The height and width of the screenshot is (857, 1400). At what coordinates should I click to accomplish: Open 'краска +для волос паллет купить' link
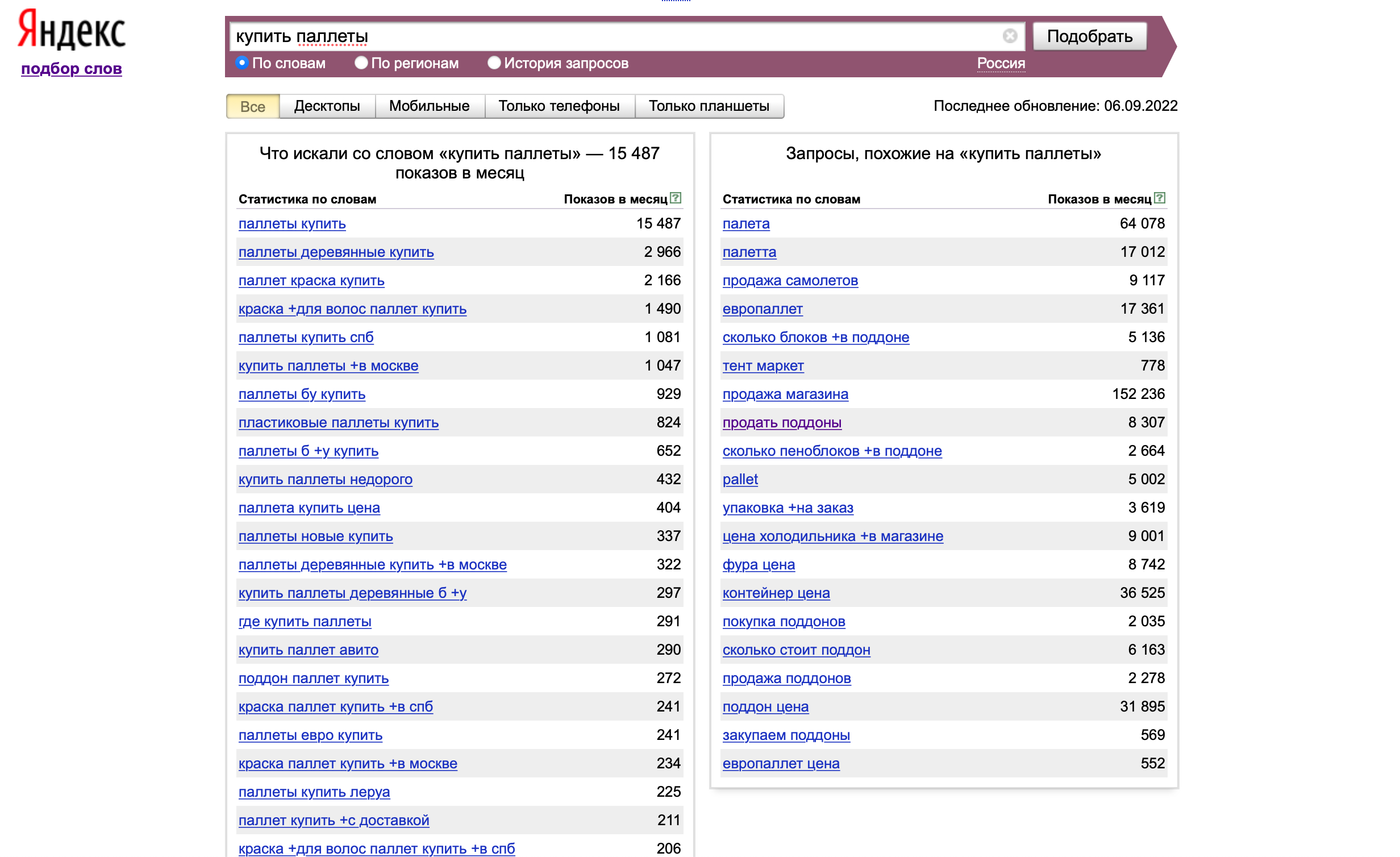[x=352, y=309]
